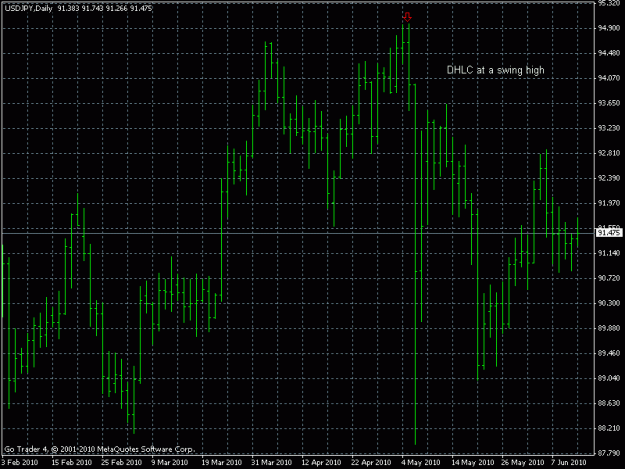Click the Go Trader 4 copyright text
Image resolution: width=625 pixels, height=469 pixels.
click(x=100, y=449)
